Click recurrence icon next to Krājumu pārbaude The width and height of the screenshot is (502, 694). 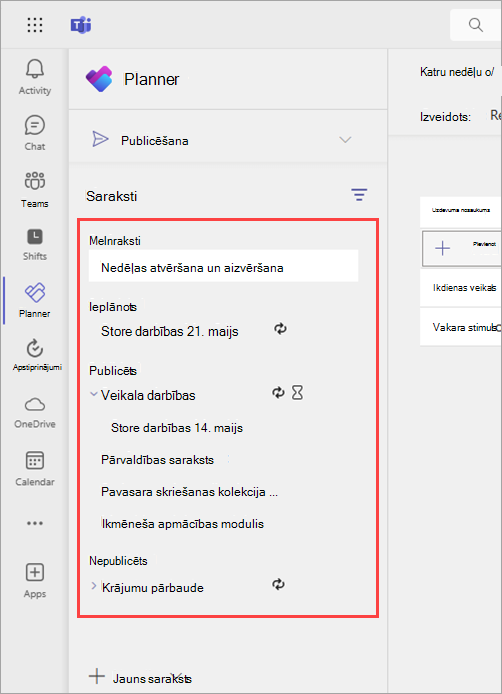278,584
